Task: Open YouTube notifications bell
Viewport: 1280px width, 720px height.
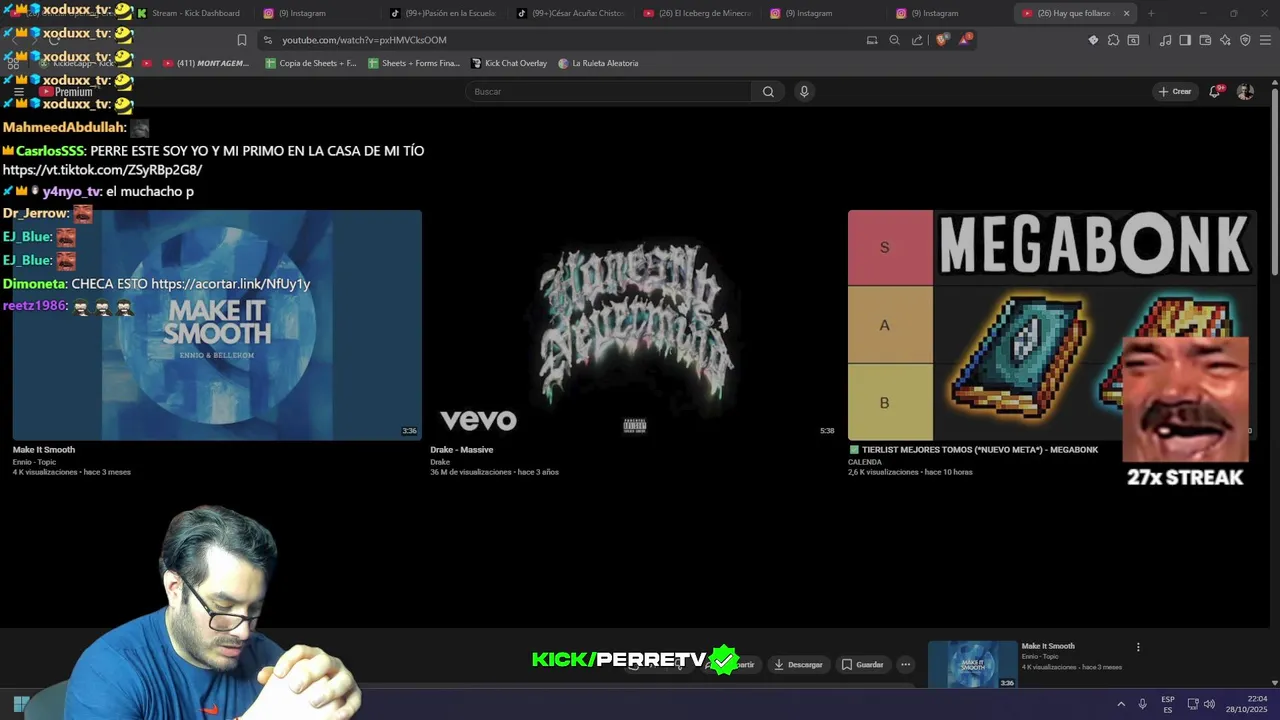Action: pos(1215,92)
